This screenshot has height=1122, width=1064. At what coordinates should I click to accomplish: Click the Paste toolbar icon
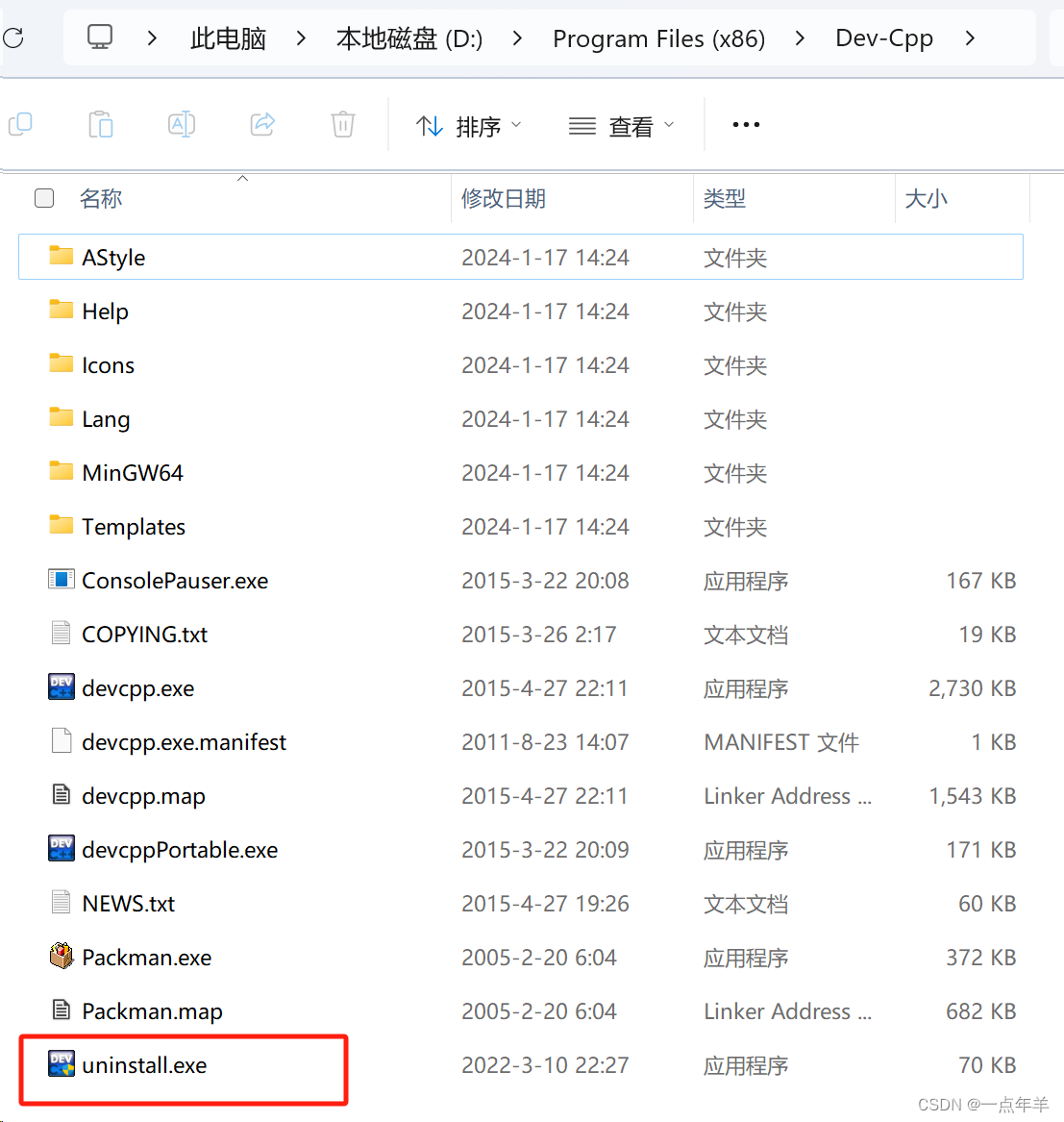(x=101, y=124)
